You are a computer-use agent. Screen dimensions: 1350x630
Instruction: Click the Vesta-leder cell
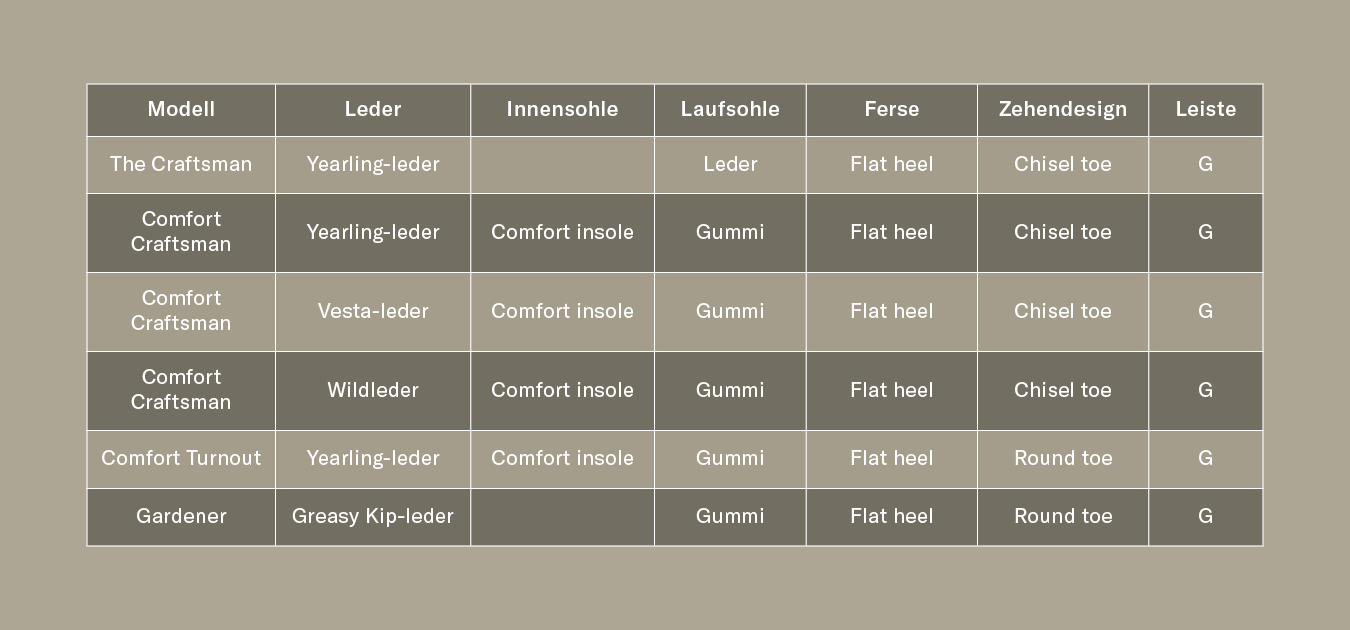click(373, 311)
